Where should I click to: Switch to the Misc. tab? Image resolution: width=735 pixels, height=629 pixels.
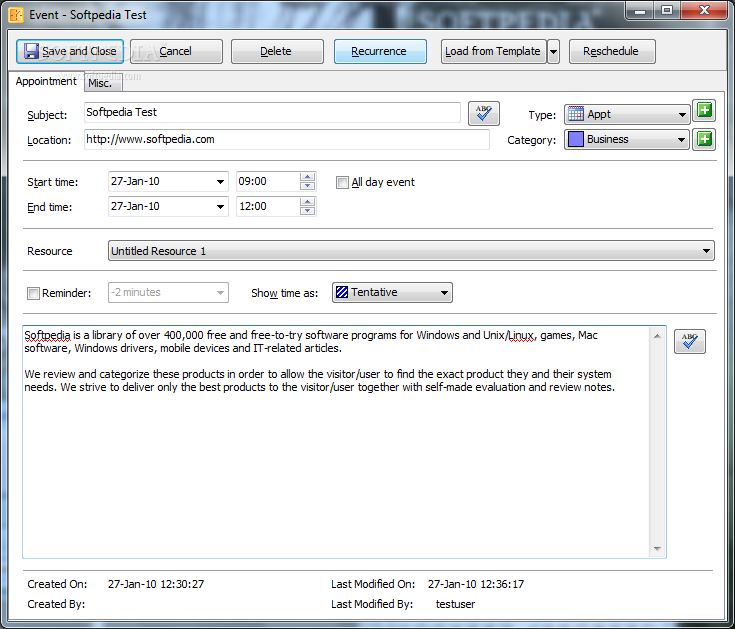103,83
